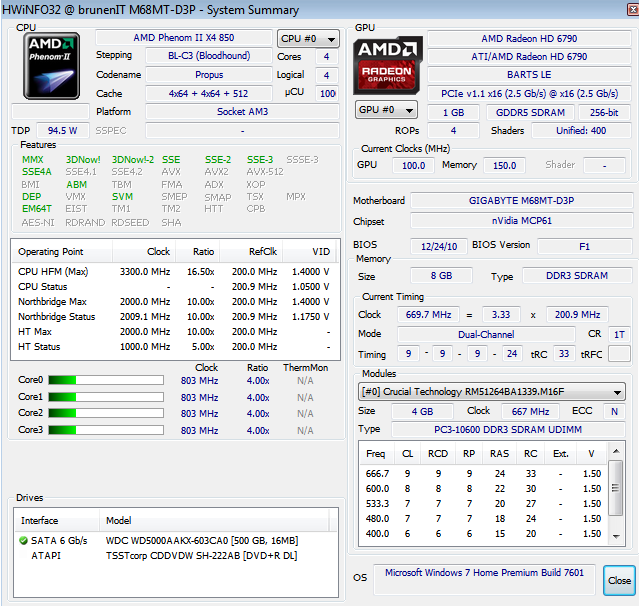Click the Motherboard field GIGABYTE M68MT-D3P

(x=521, y=201)
